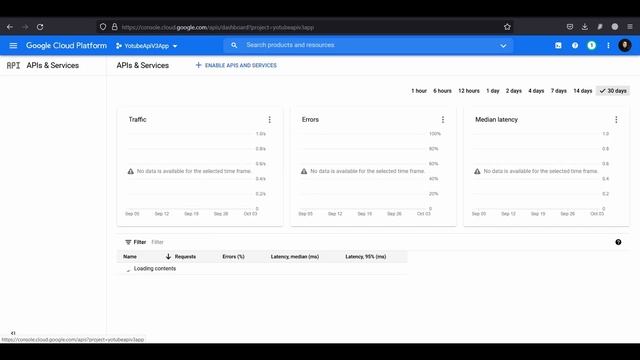Image resolution: width=640 pixels, height=360 pixels.
Task: Sort table by Name column
Action: coord(130,256)
